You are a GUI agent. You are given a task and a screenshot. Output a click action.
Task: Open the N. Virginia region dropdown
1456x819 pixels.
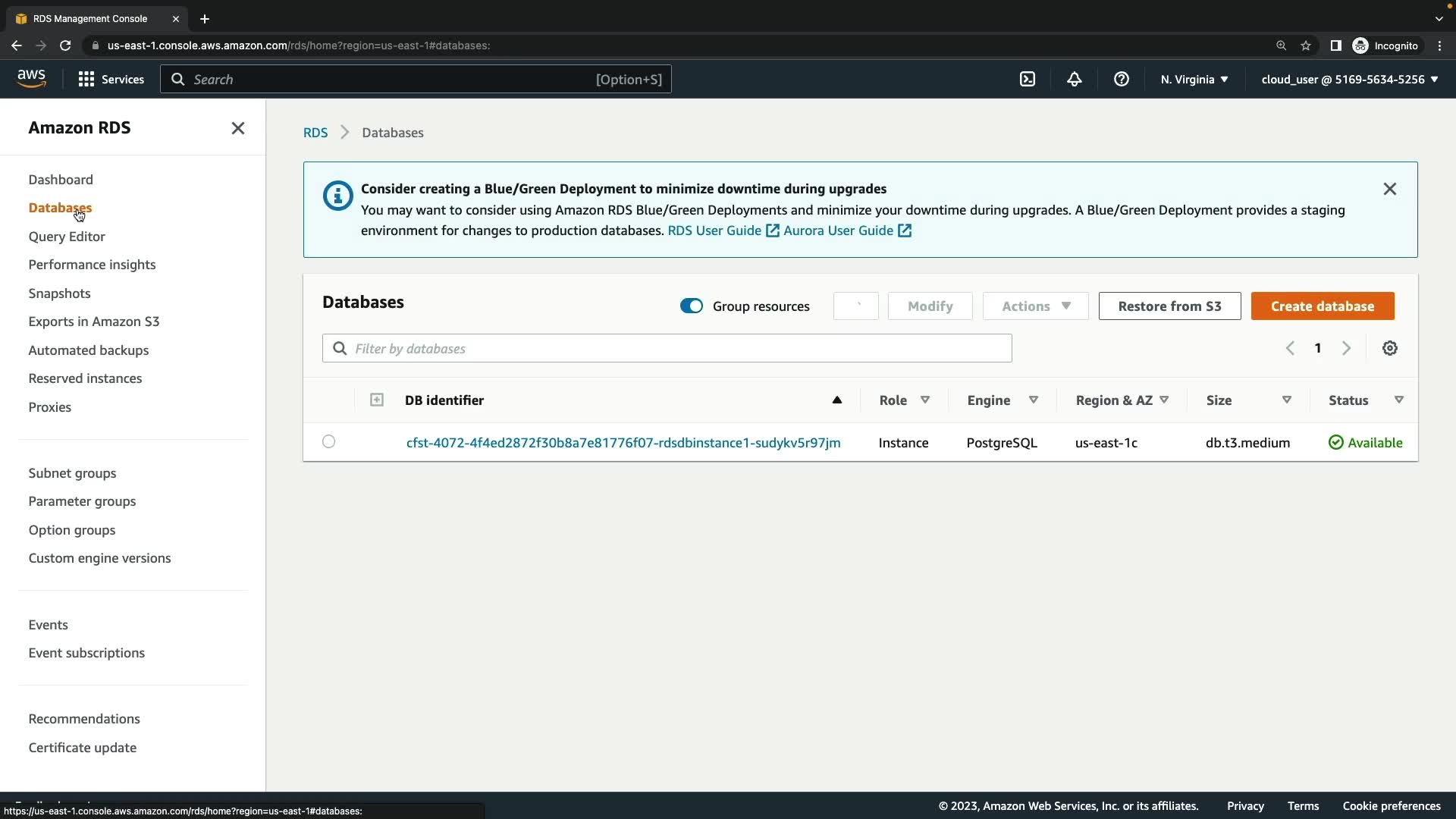coord(1194,79)
